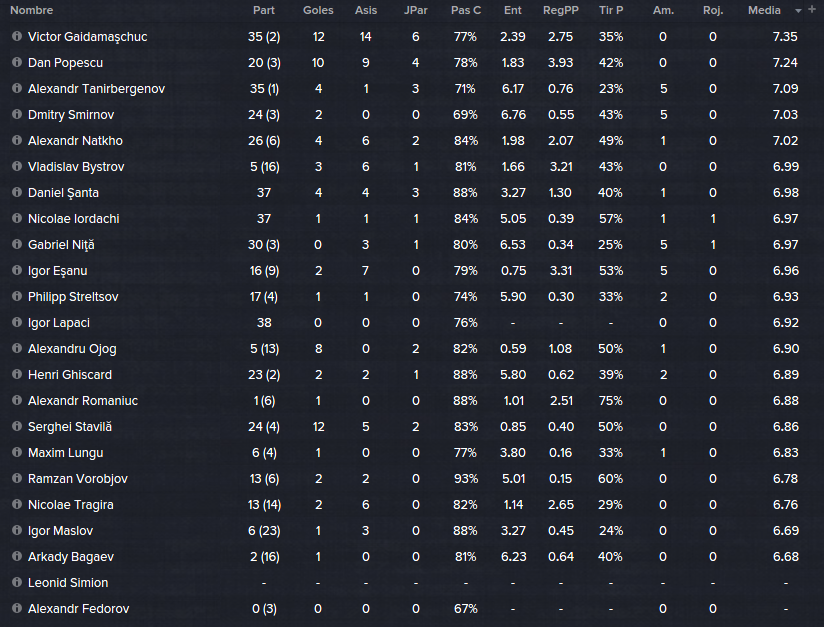Open Vladislav Bystrov player profile
This screenshot has width=824, height=627.
pyautogui.click(x=76, y=167)
